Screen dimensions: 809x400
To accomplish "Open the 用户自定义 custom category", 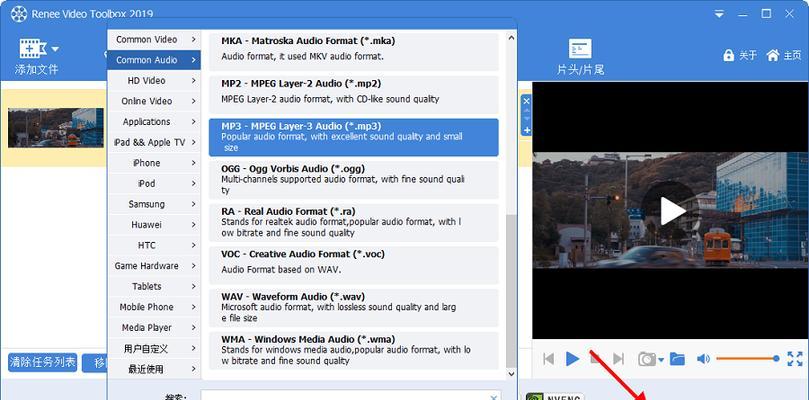I will (154, 348).
